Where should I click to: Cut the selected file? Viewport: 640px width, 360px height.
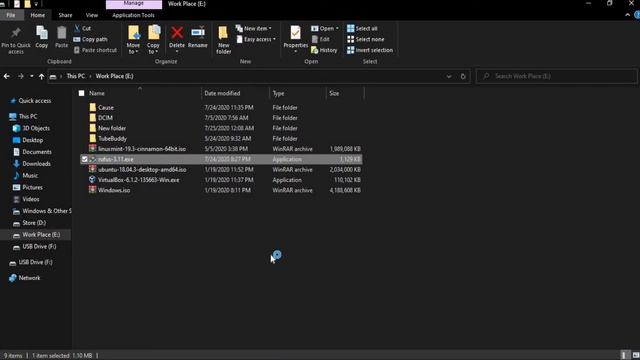click(82, 29)
